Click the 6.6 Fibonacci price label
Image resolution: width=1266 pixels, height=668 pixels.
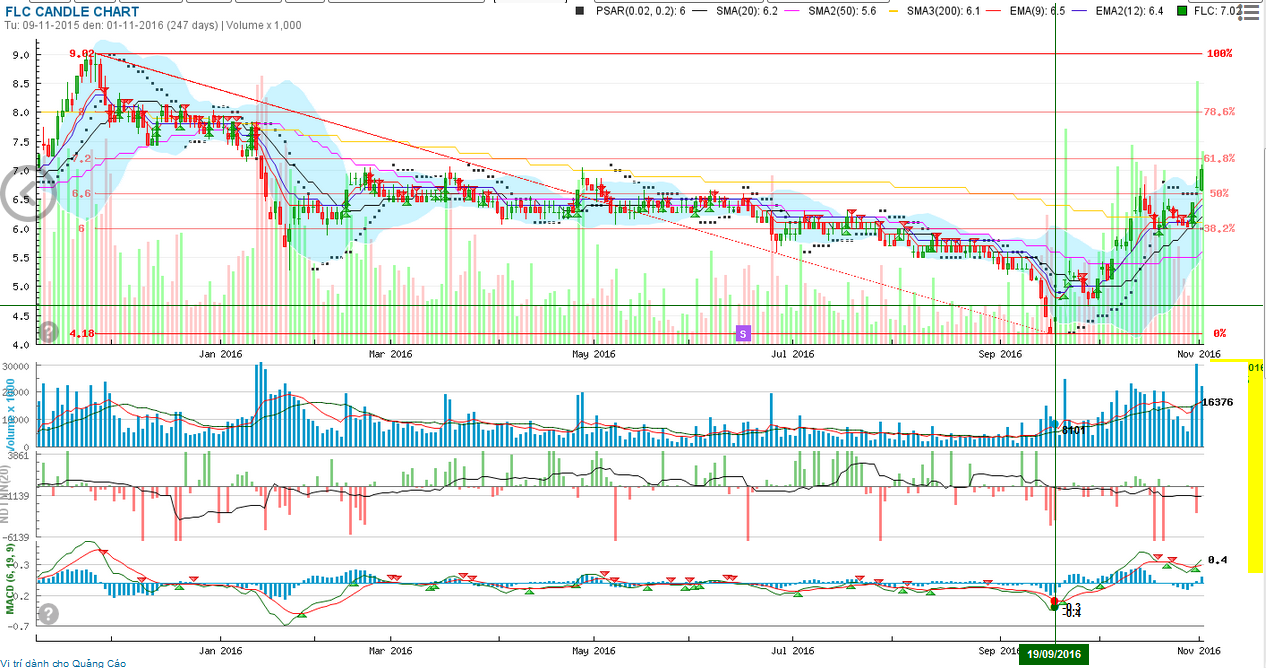tap(82, 193)
